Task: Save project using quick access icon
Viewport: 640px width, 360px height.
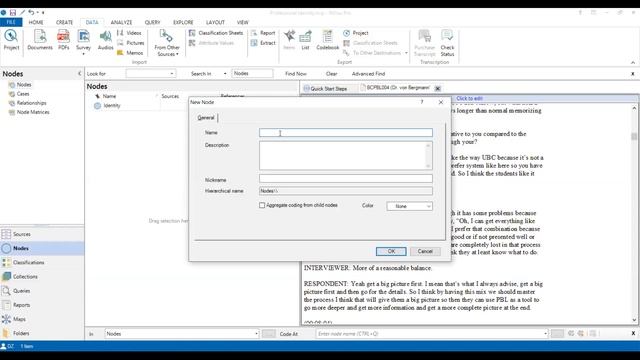Action: 13,13
